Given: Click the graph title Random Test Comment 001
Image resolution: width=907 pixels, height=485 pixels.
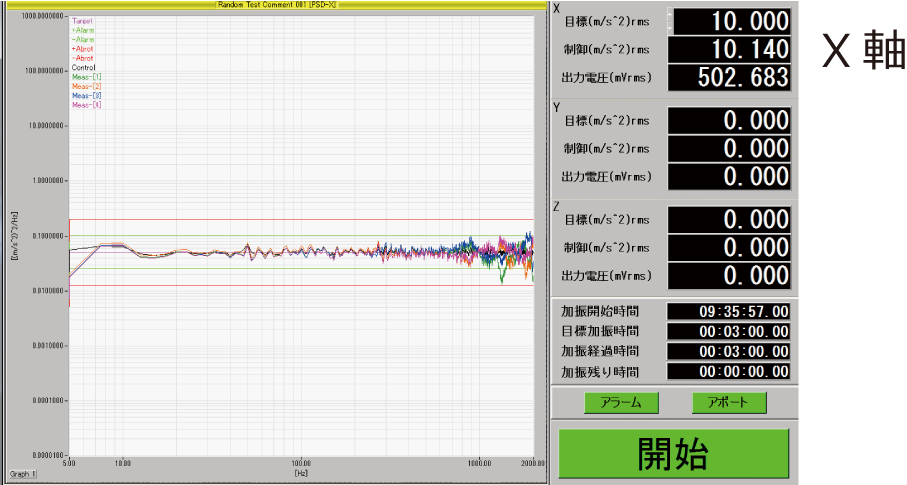Looking at the screenshot, I should click(276, 5).
